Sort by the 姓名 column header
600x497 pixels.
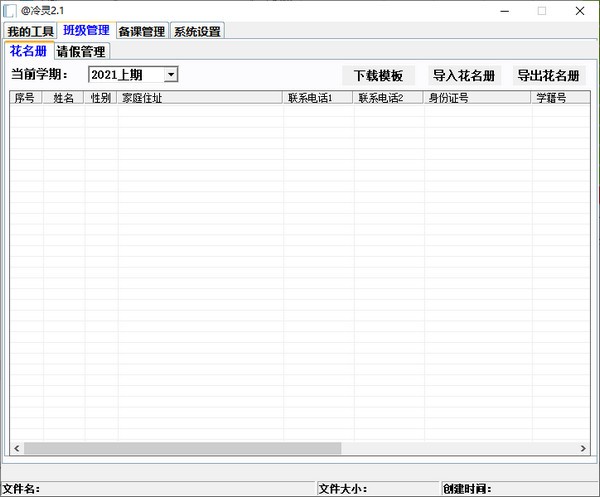(x=63, y=98)
